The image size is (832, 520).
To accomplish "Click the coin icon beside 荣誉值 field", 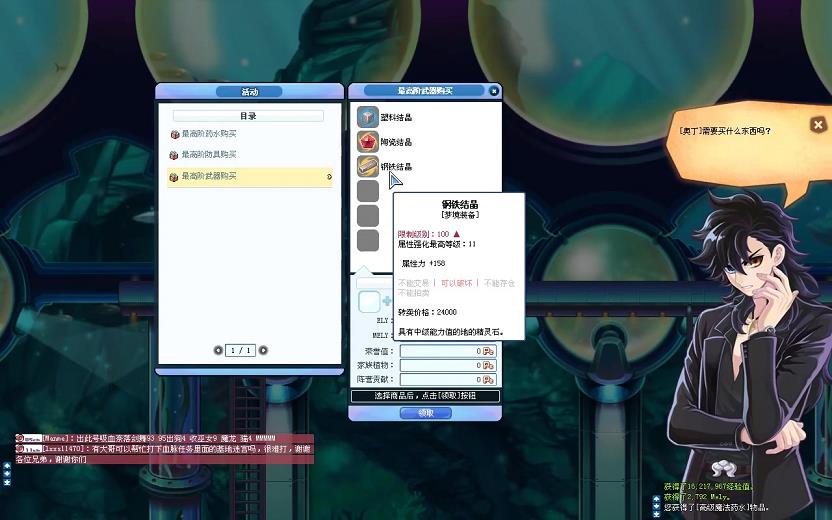I will coord(489,351).
